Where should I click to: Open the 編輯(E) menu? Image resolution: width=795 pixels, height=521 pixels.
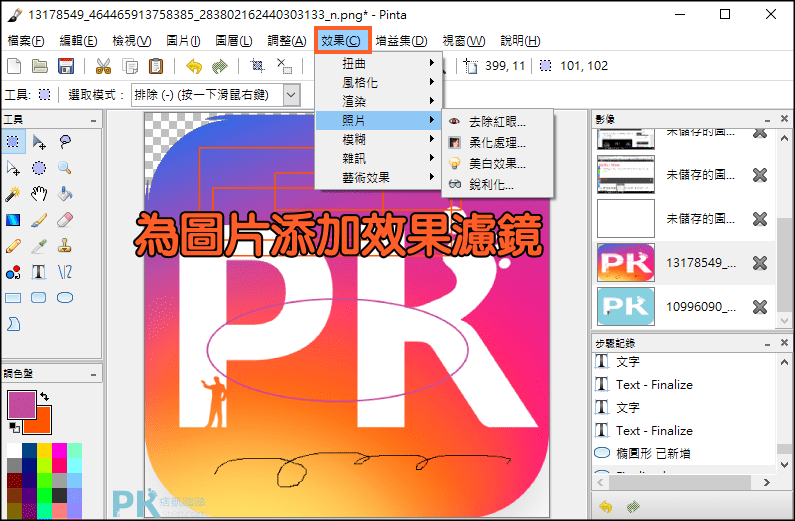(x=79, y=41)
